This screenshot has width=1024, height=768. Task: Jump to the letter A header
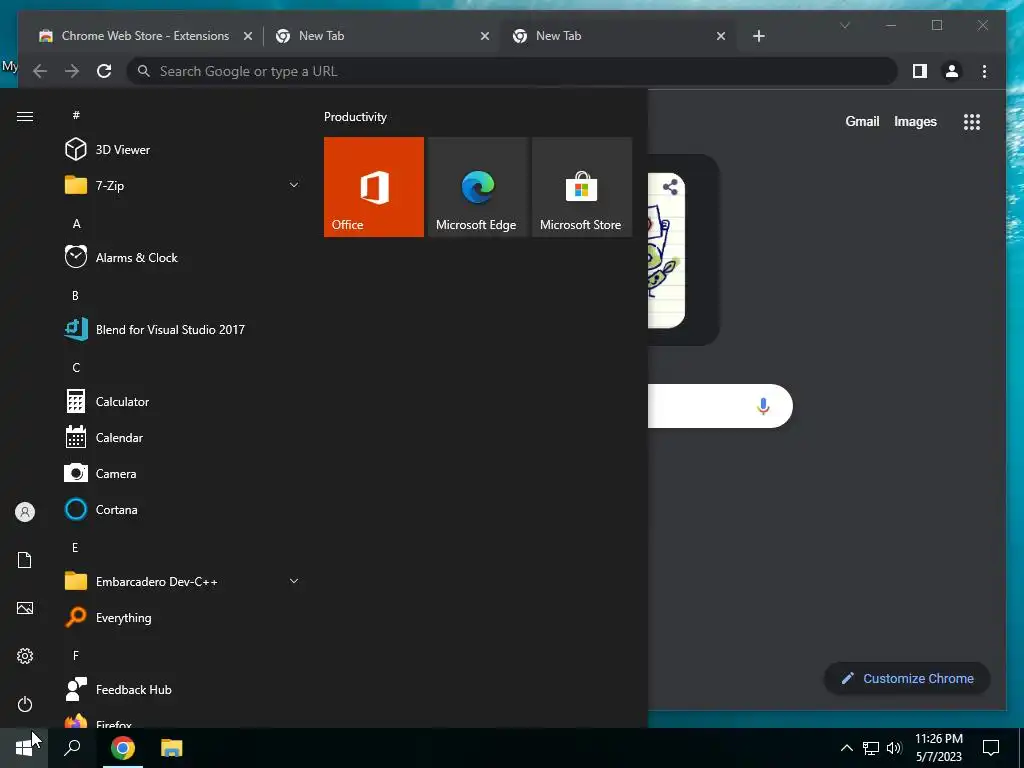pyautogui.click(x=76, y=223)
